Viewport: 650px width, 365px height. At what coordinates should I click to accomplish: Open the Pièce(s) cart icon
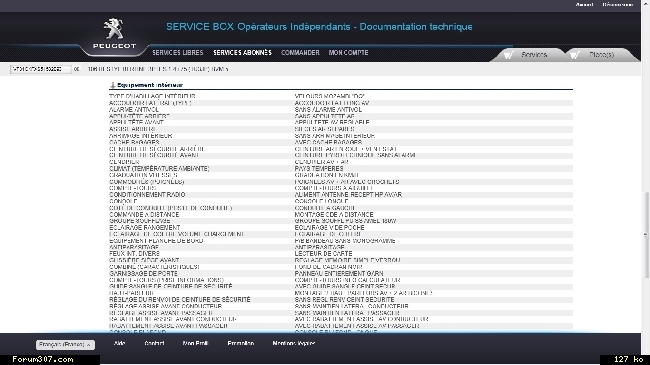pyautogui.click(x=575, y=55)
